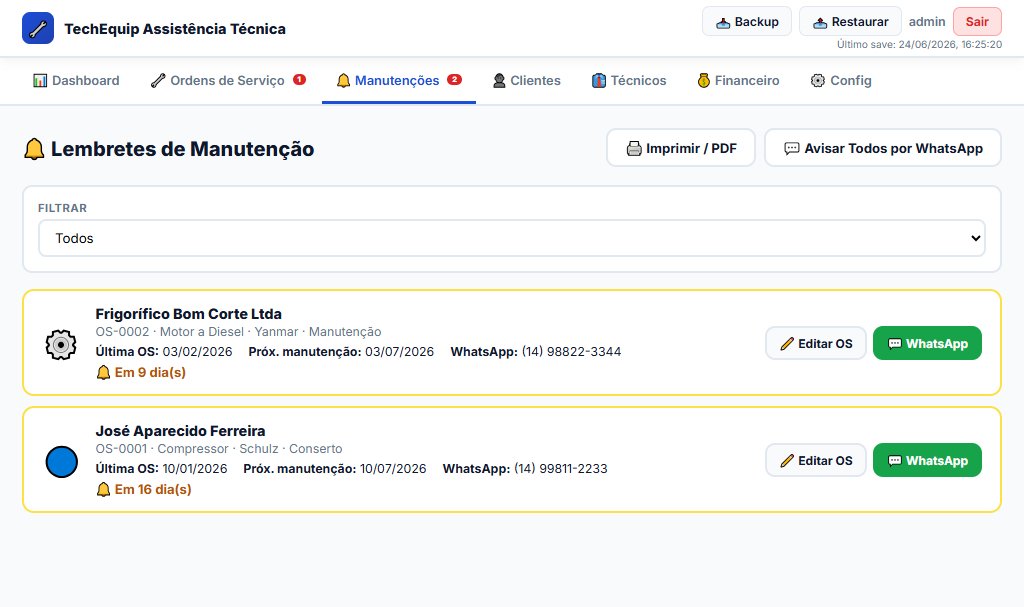
Task: Select the Manutenções tab
Action: tap(398, 80)
